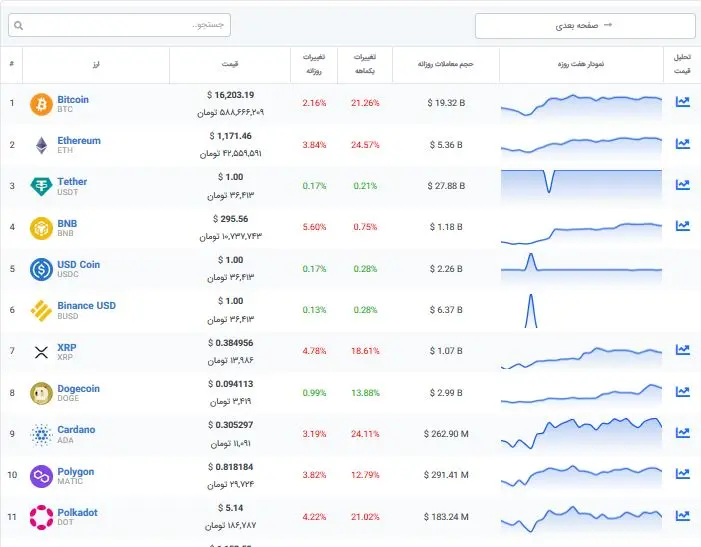
Task: Click the Bitcoin coin logo icon
Action: 41,104
